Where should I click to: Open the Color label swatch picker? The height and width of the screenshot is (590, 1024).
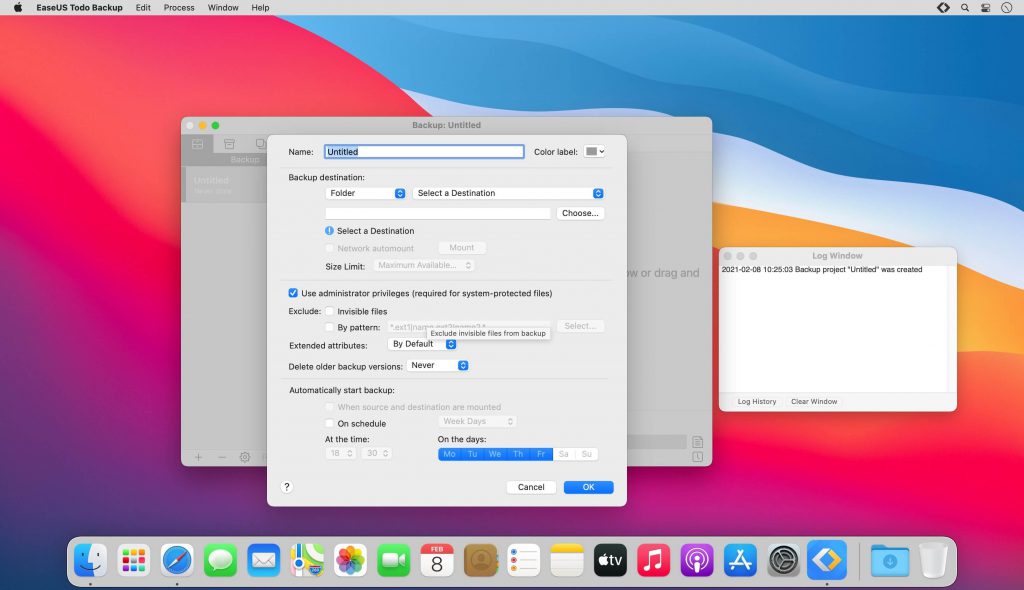click(x=595, y=151)
